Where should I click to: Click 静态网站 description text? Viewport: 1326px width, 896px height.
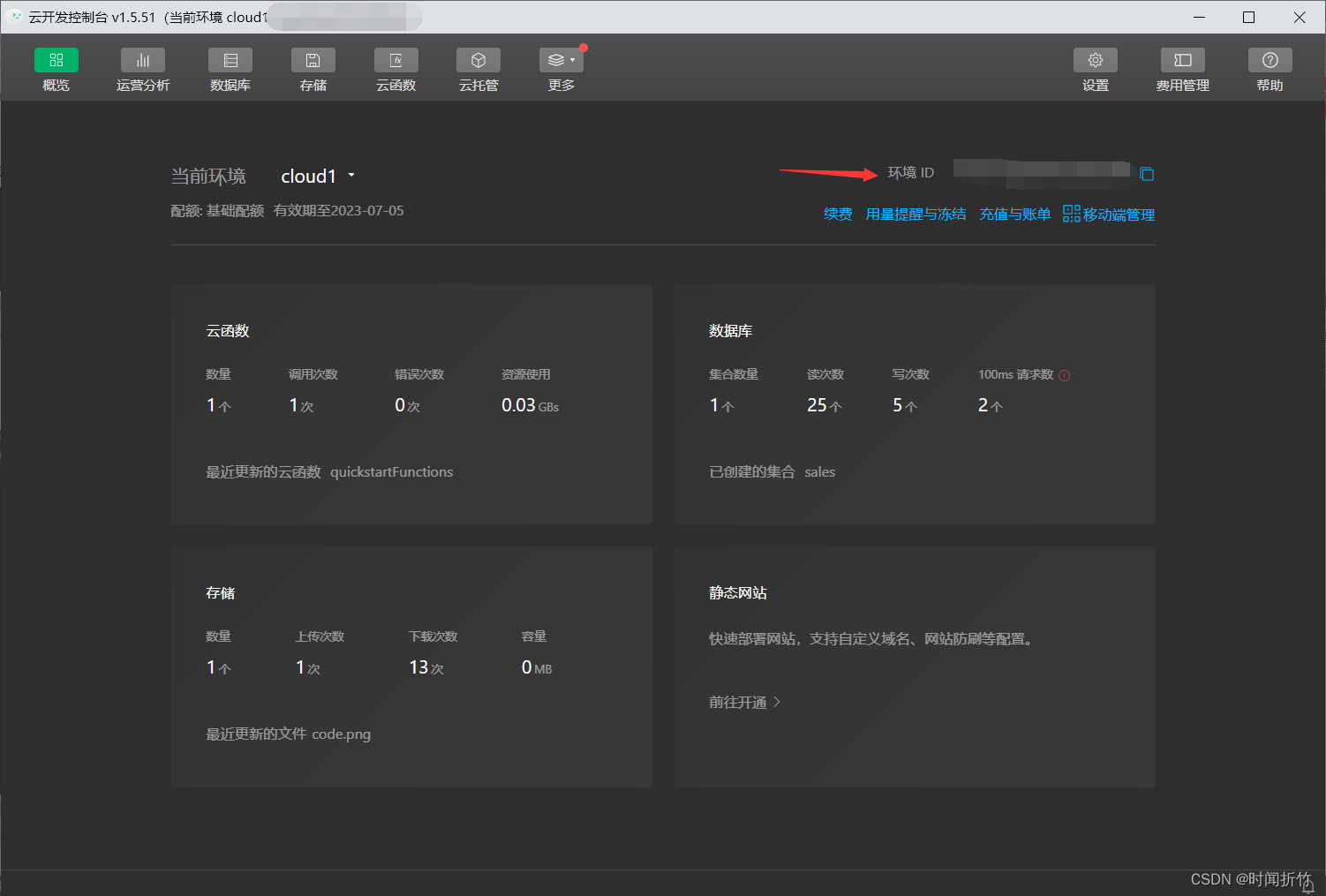click(x=870, y=639)
